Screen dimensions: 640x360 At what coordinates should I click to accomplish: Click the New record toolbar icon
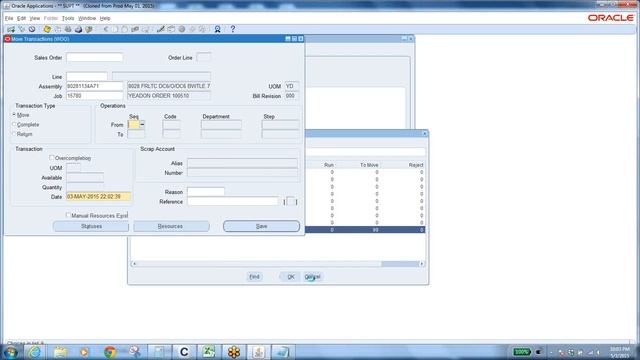11,29
